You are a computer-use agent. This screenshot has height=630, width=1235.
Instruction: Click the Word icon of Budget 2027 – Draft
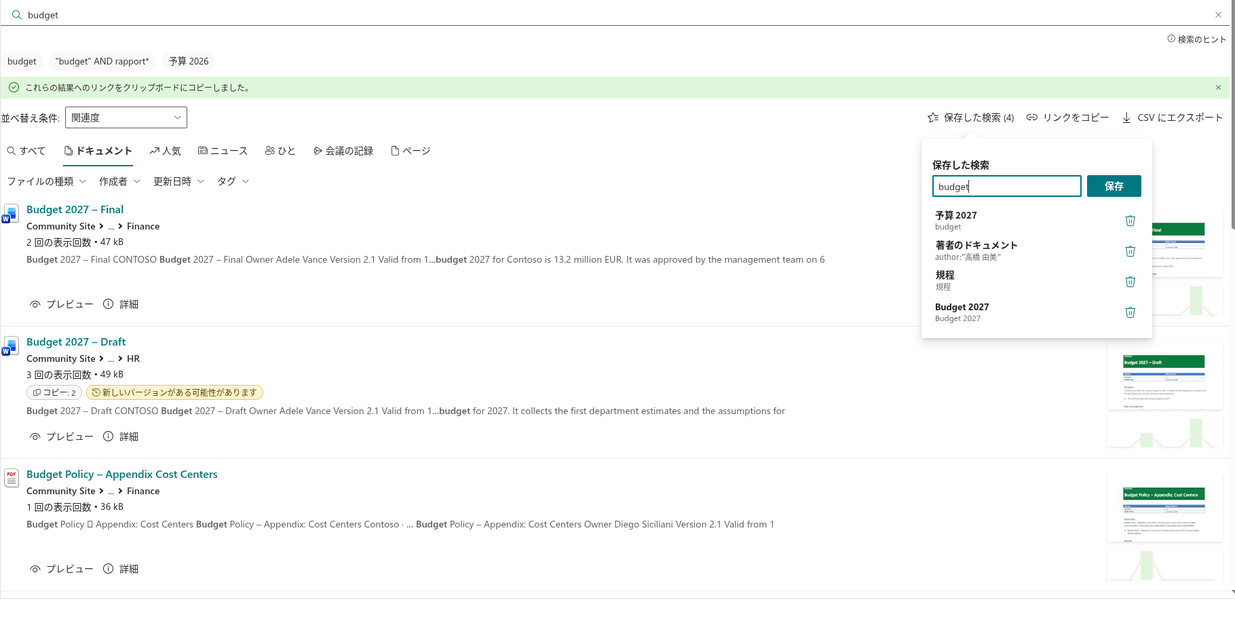[x=11, y=347]
